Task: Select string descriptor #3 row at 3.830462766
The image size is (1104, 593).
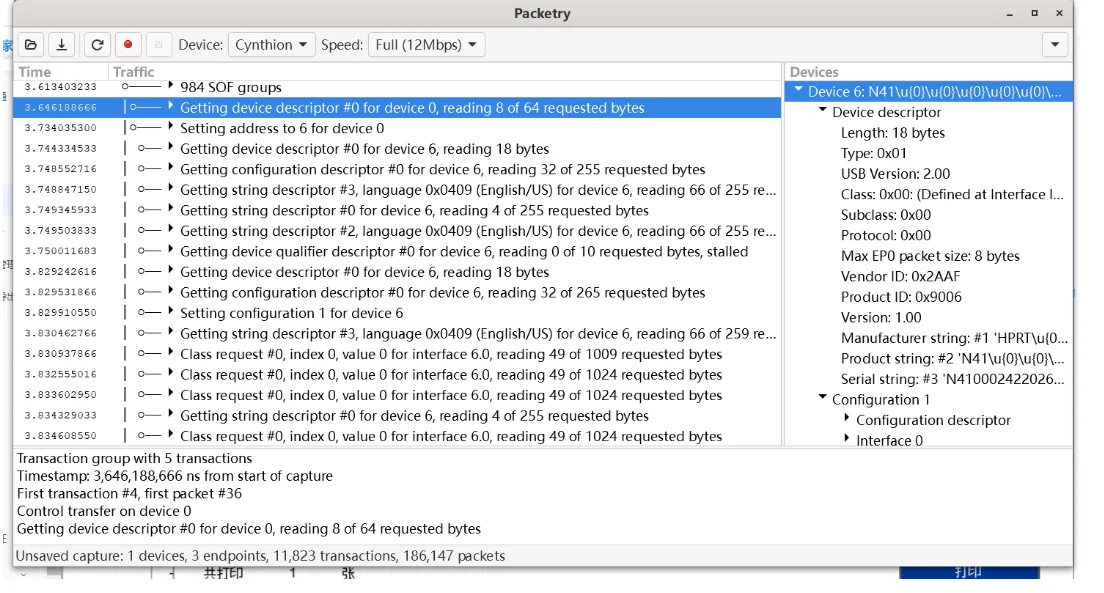Action: tap(397, 333)
